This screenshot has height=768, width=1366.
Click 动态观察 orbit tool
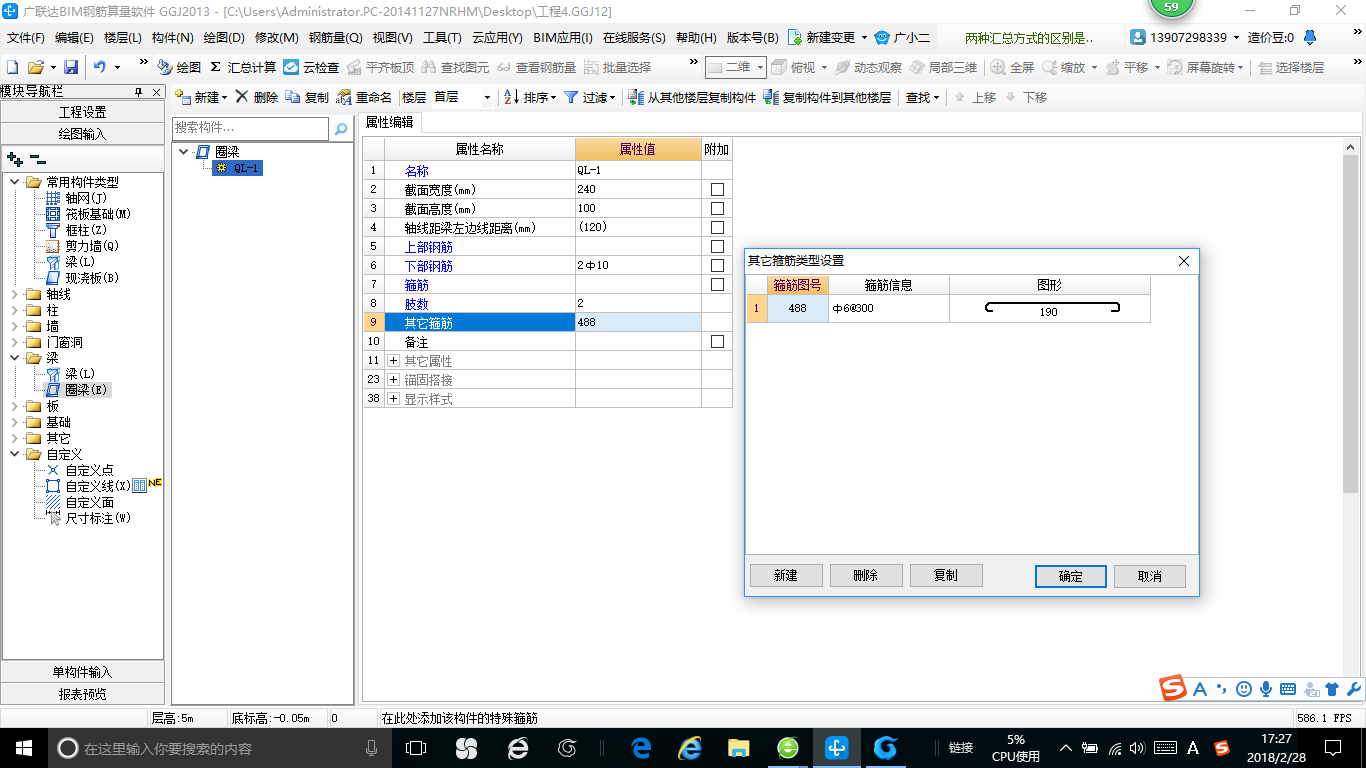click(868, 67)
